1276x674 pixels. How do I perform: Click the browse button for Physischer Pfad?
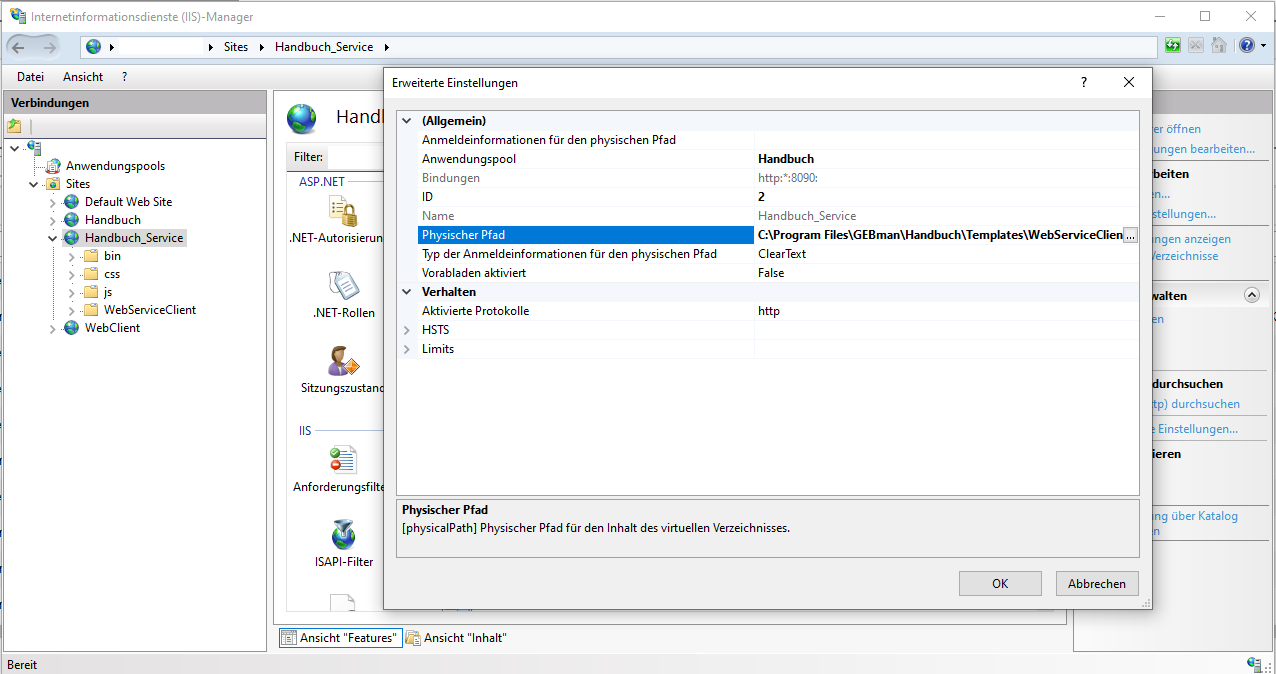1130,235
